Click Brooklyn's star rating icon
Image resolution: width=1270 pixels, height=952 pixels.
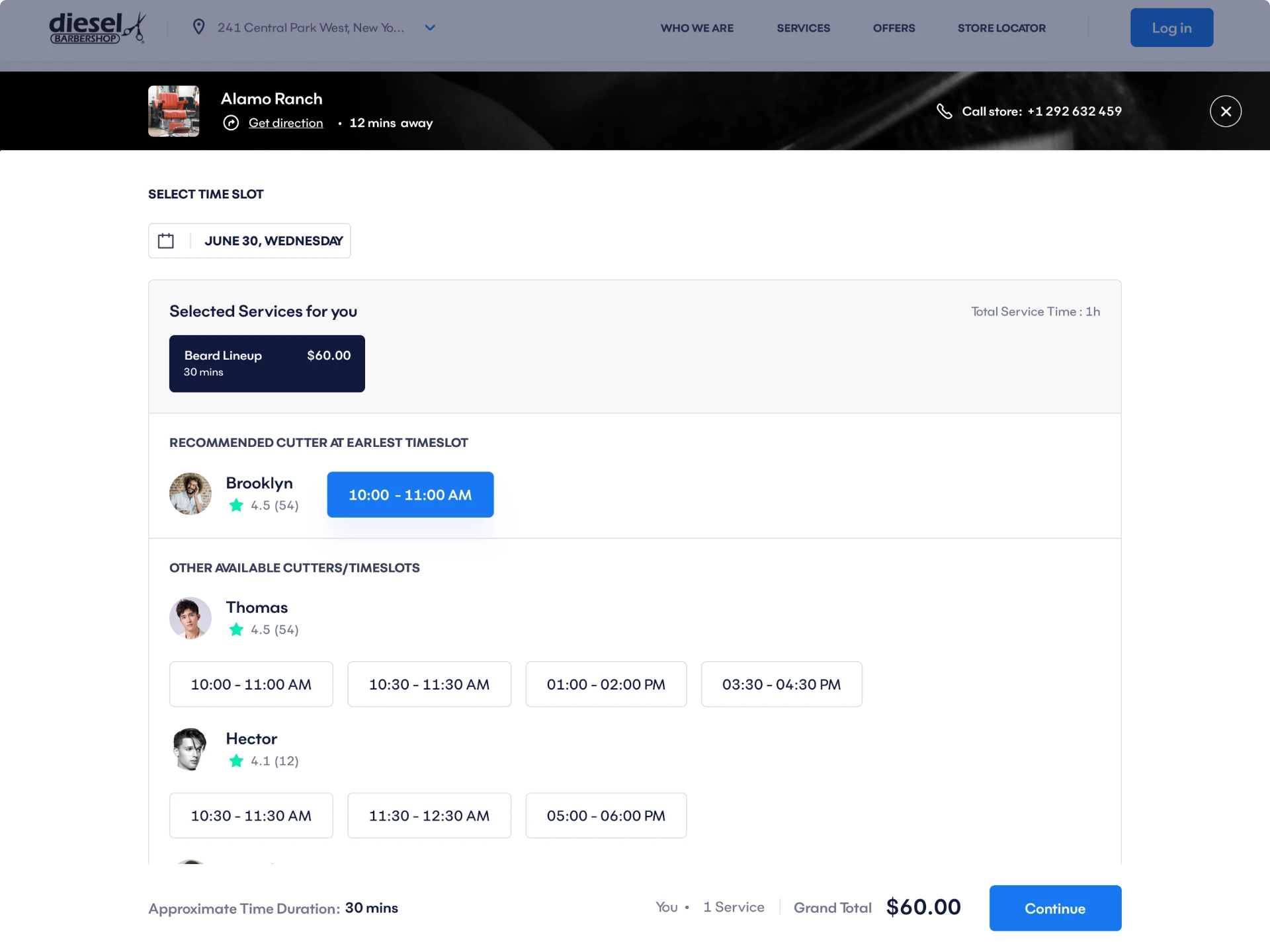click(x=236, y=505)
